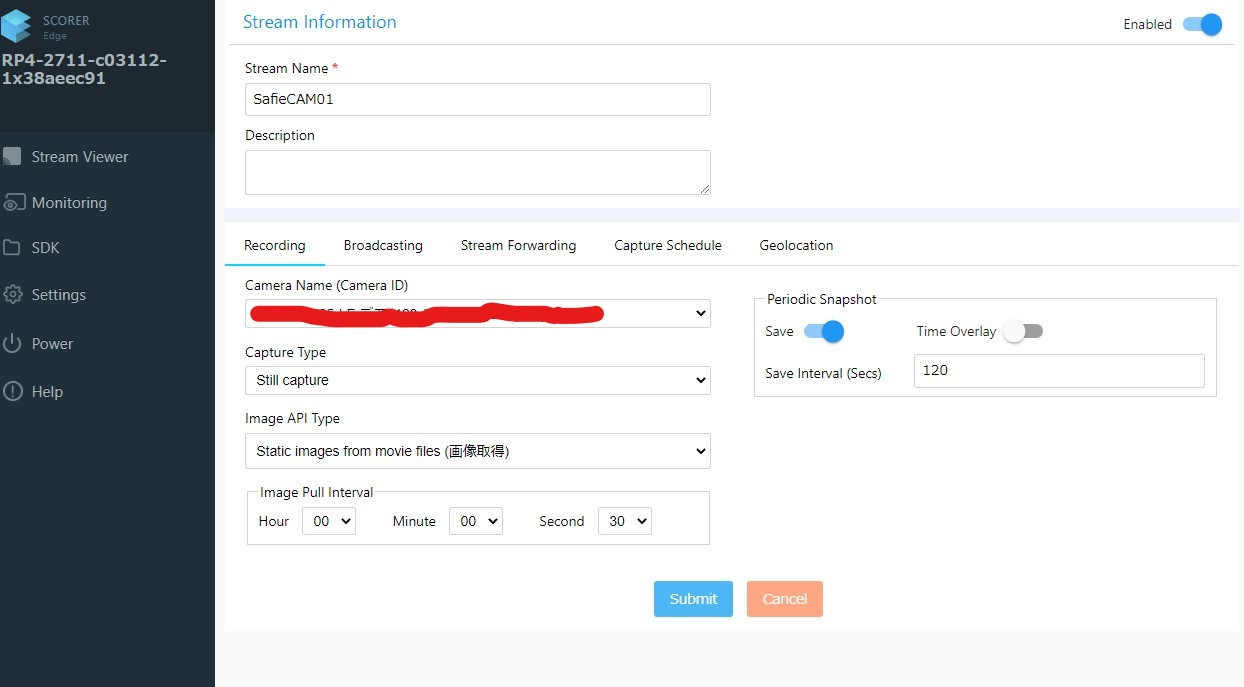Enable the Time Overlay toggle
This screenshot has height=687, width=1244.
(1024, 331)
